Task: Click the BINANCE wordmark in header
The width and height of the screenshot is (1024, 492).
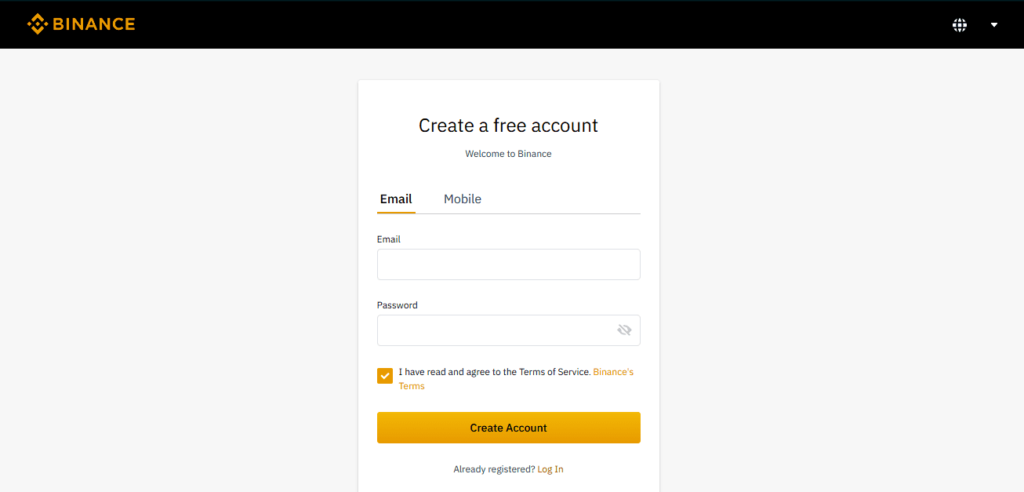Action: (93, 25)
